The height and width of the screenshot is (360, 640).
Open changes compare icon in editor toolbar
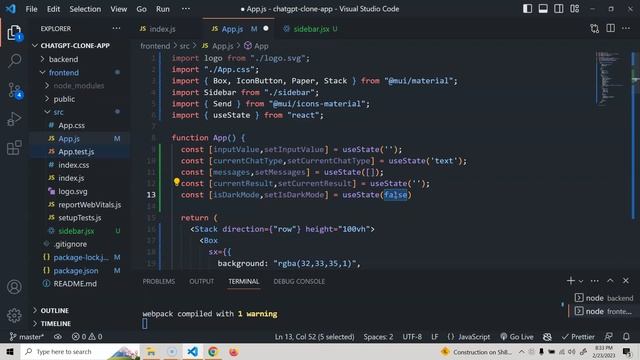(x=595, y=29)
